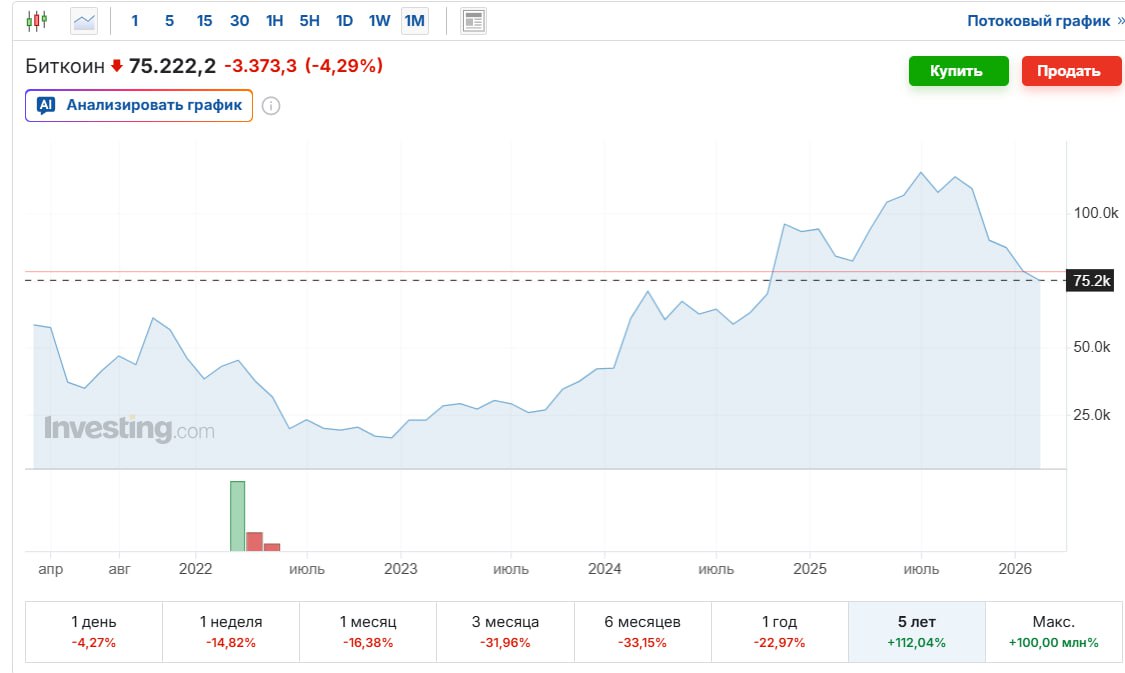Choose the 1W weekly interval
This screenshot has height=673, width=1125.
[x=379, y=20]
